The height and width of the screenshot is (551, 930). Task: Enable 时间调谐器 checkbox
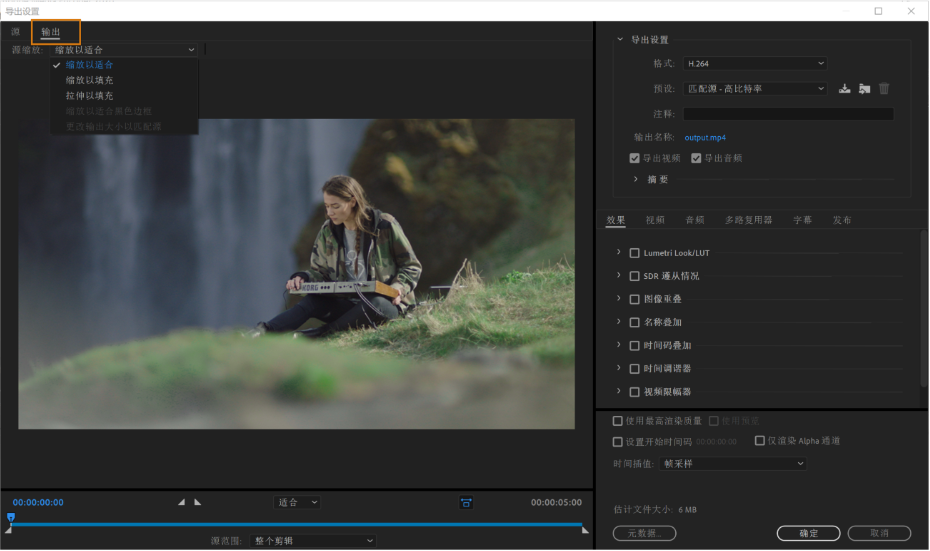(x=635, y=369)
